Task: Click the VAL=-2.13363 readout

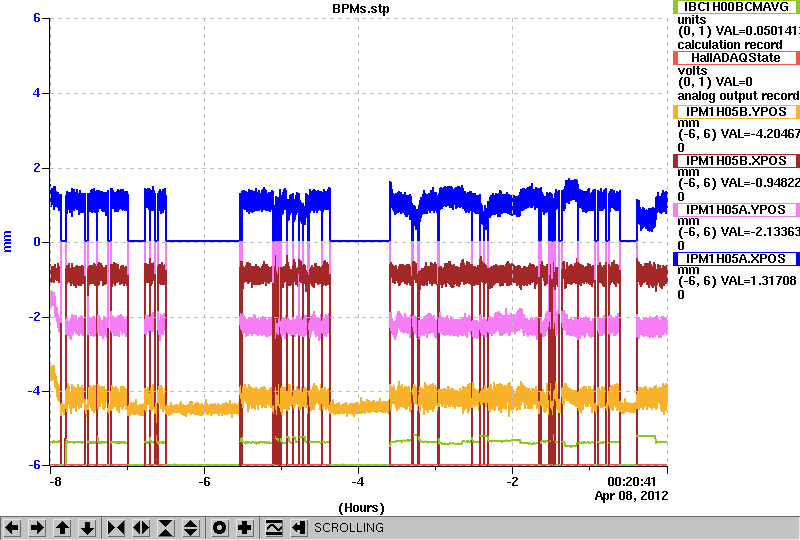Action: point(758,232)
